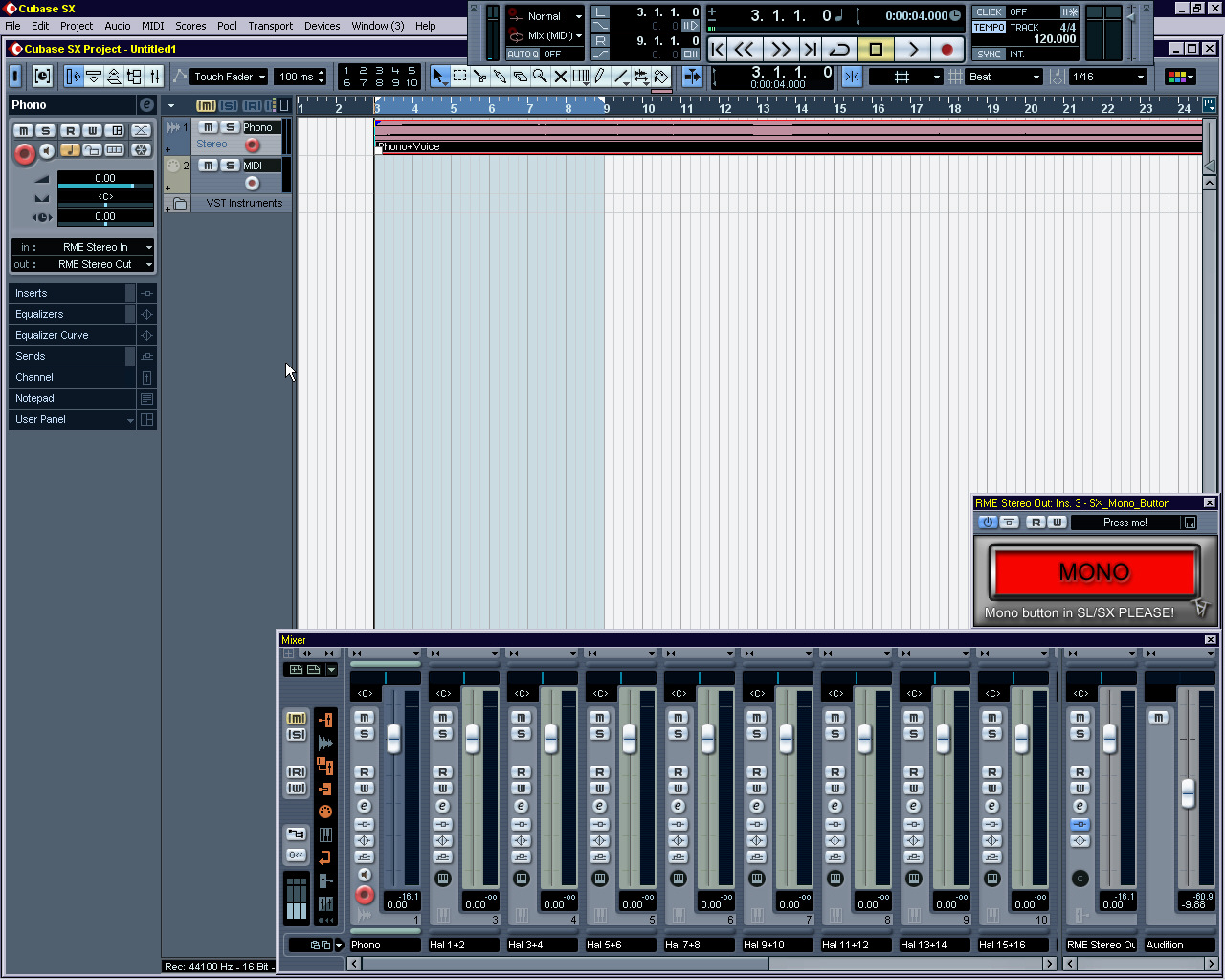Open the Pool window icon

(x=134, y=77)
